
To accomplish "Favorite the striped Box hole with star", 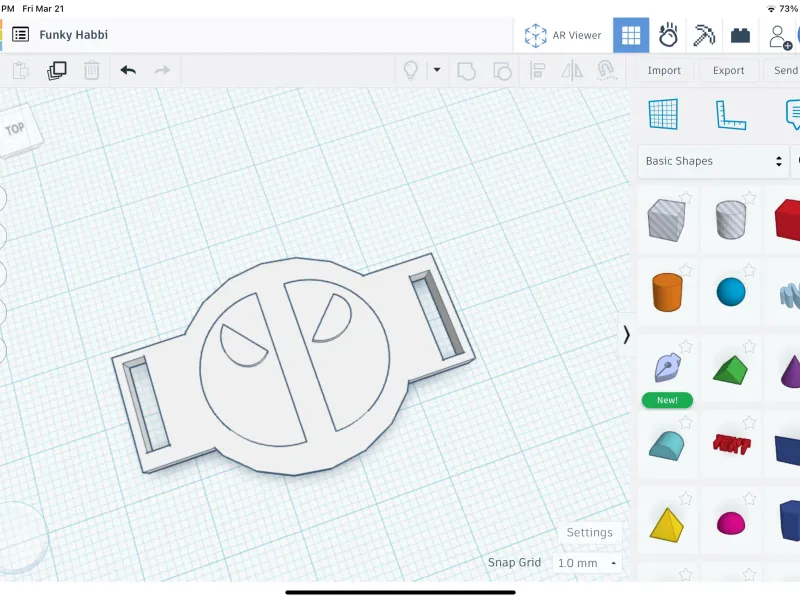I will 685,197.
